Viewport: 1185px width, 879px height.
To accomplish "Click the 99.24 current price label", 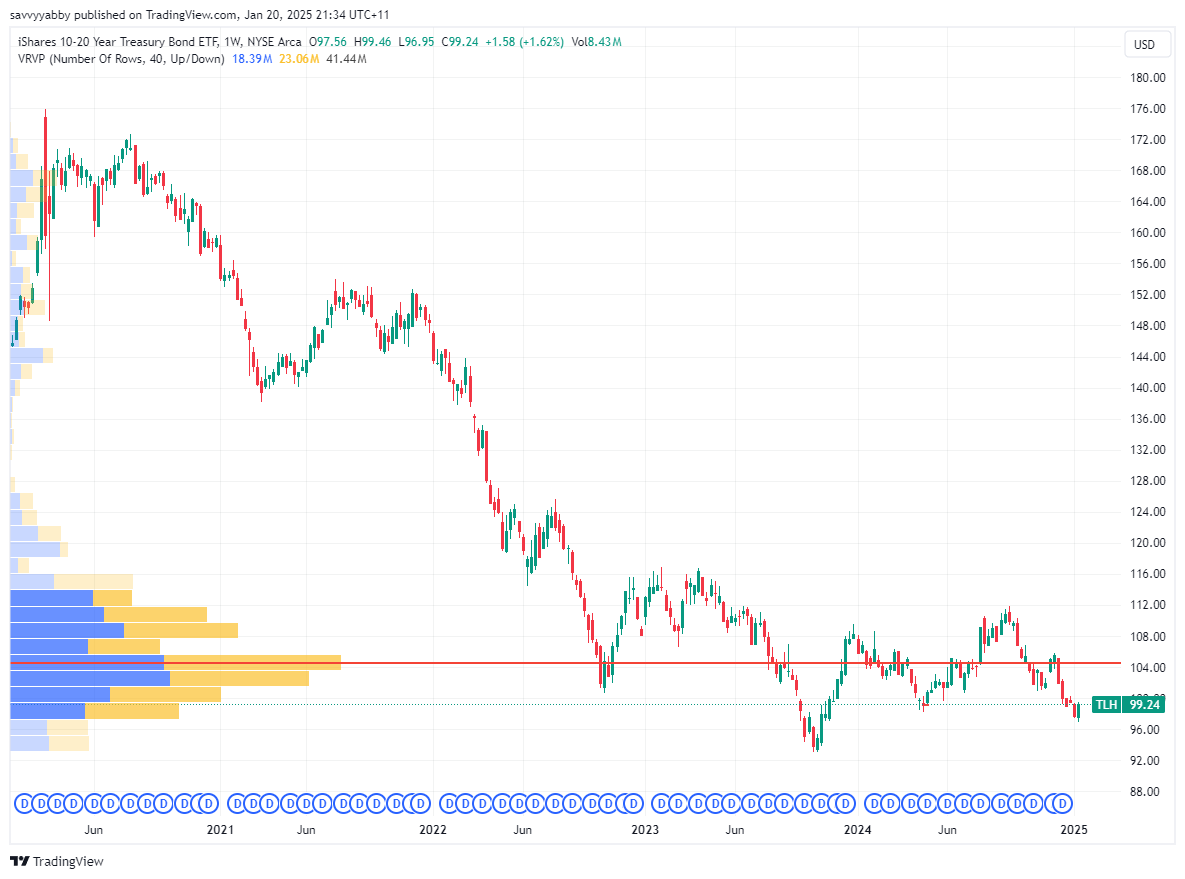I will tap(1144, 704).
